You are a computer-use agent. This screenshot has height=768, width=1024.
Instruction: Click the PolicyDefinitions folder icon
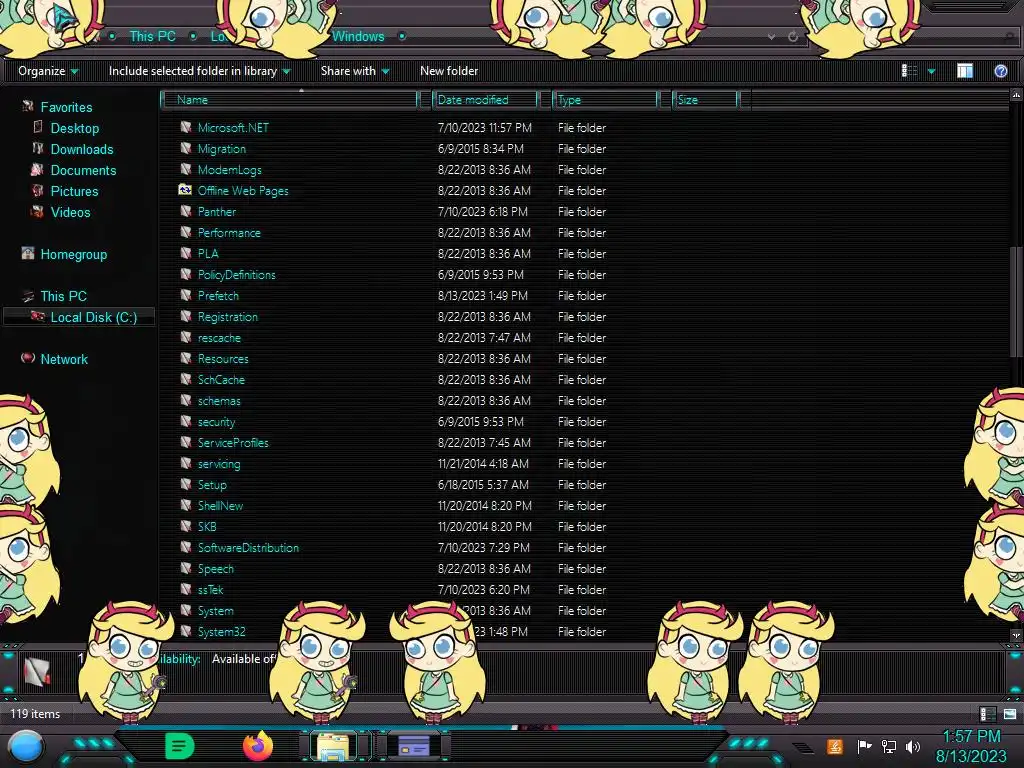(x=186, y=274)
